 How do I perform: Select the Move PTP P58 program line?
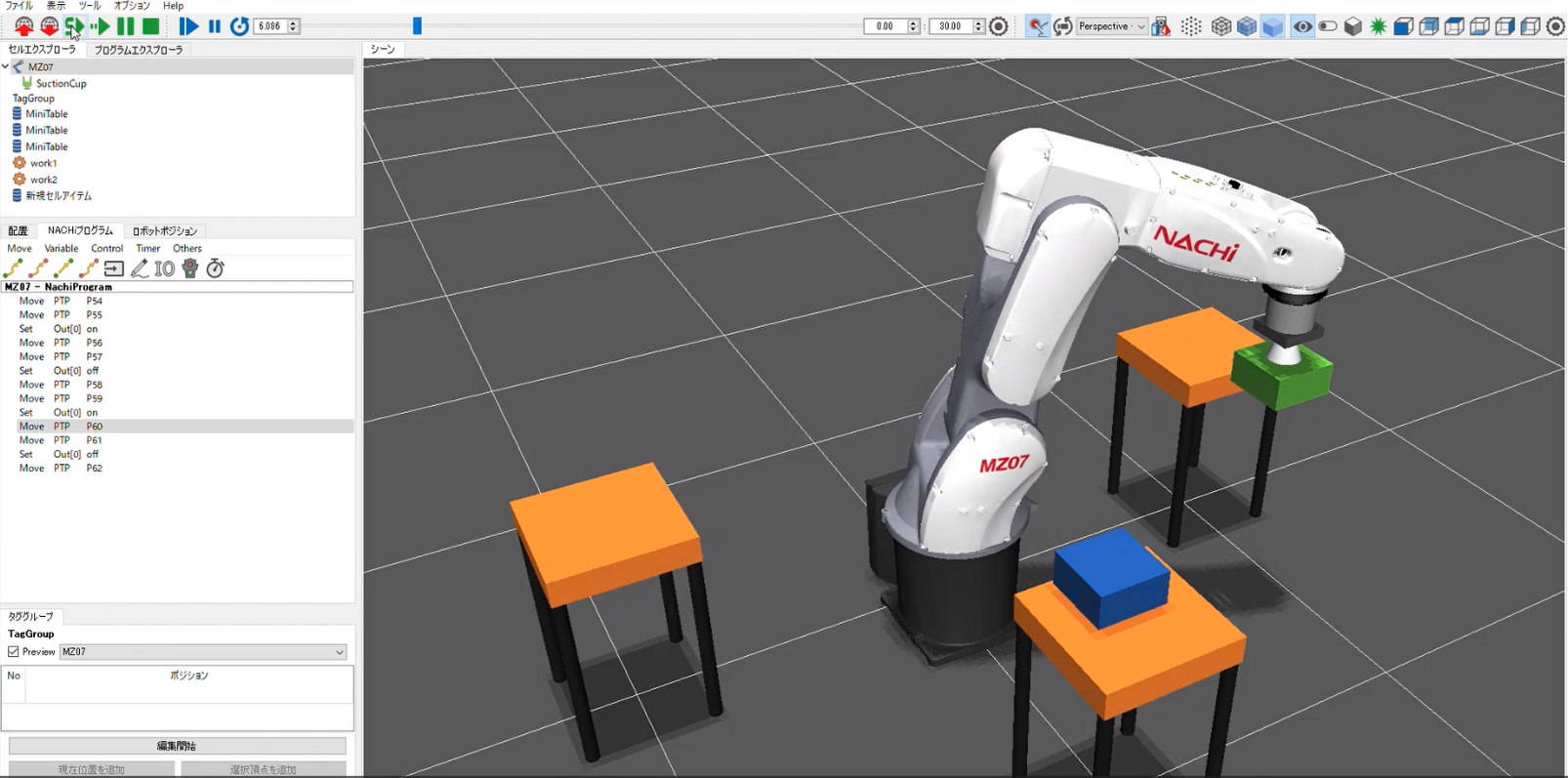point(61,385)
